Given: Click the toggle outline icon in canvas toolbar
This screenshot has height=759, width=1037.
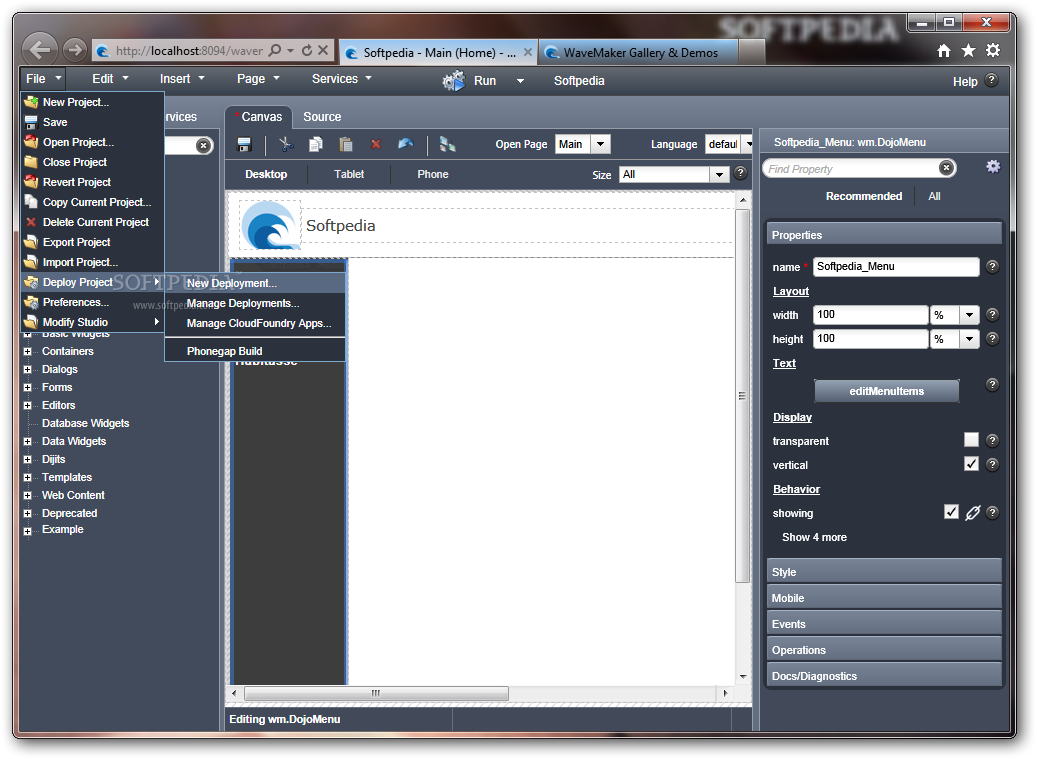Looking at the screenshot, I should click(448, 144).
